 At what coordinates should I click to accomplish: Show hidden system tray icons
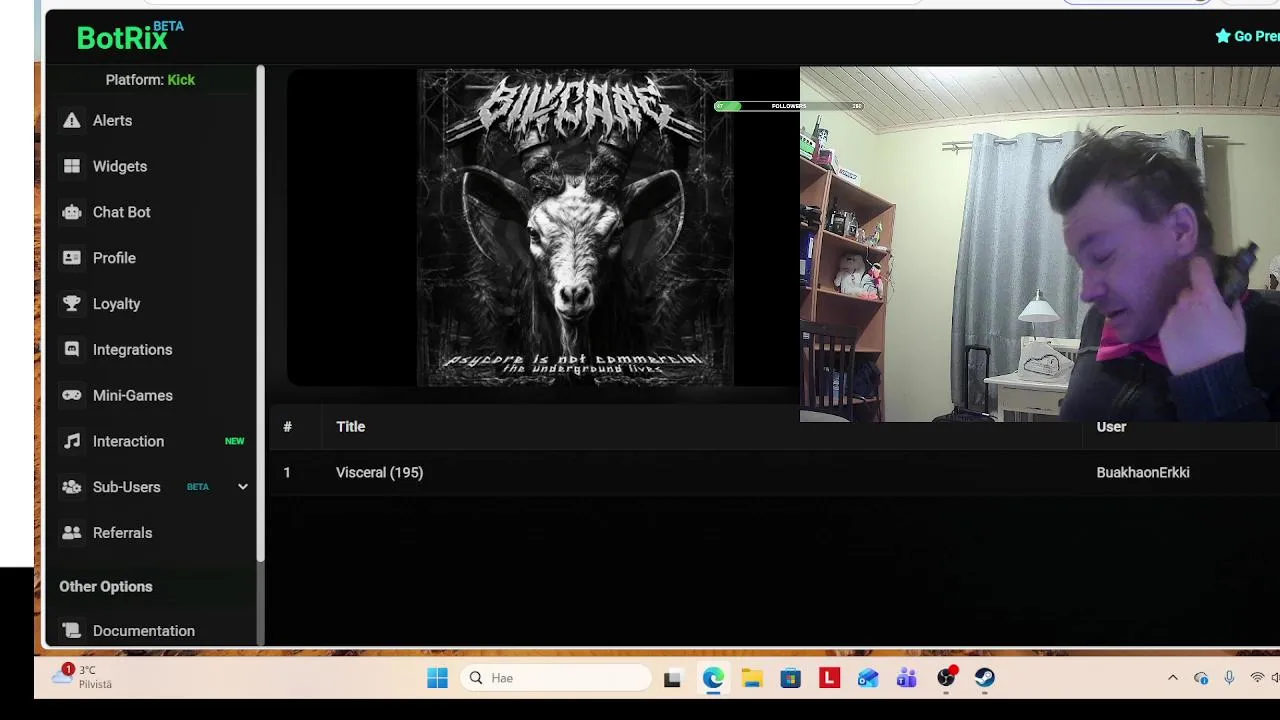(1173, 678)
